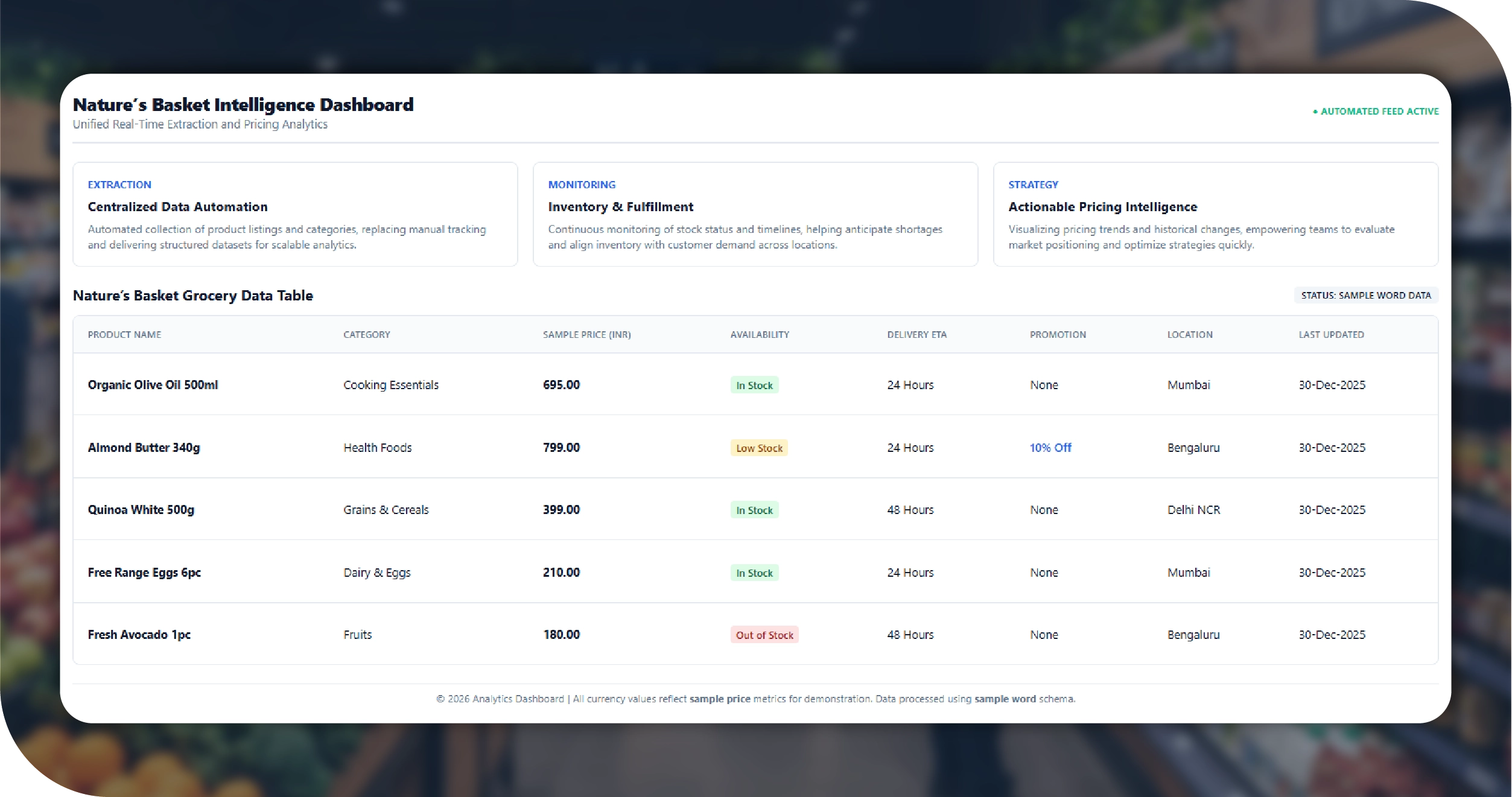Click Low Stock badge for Almond Butter
The width and height of the screenshot is (1512, 797).
point(758,448)
